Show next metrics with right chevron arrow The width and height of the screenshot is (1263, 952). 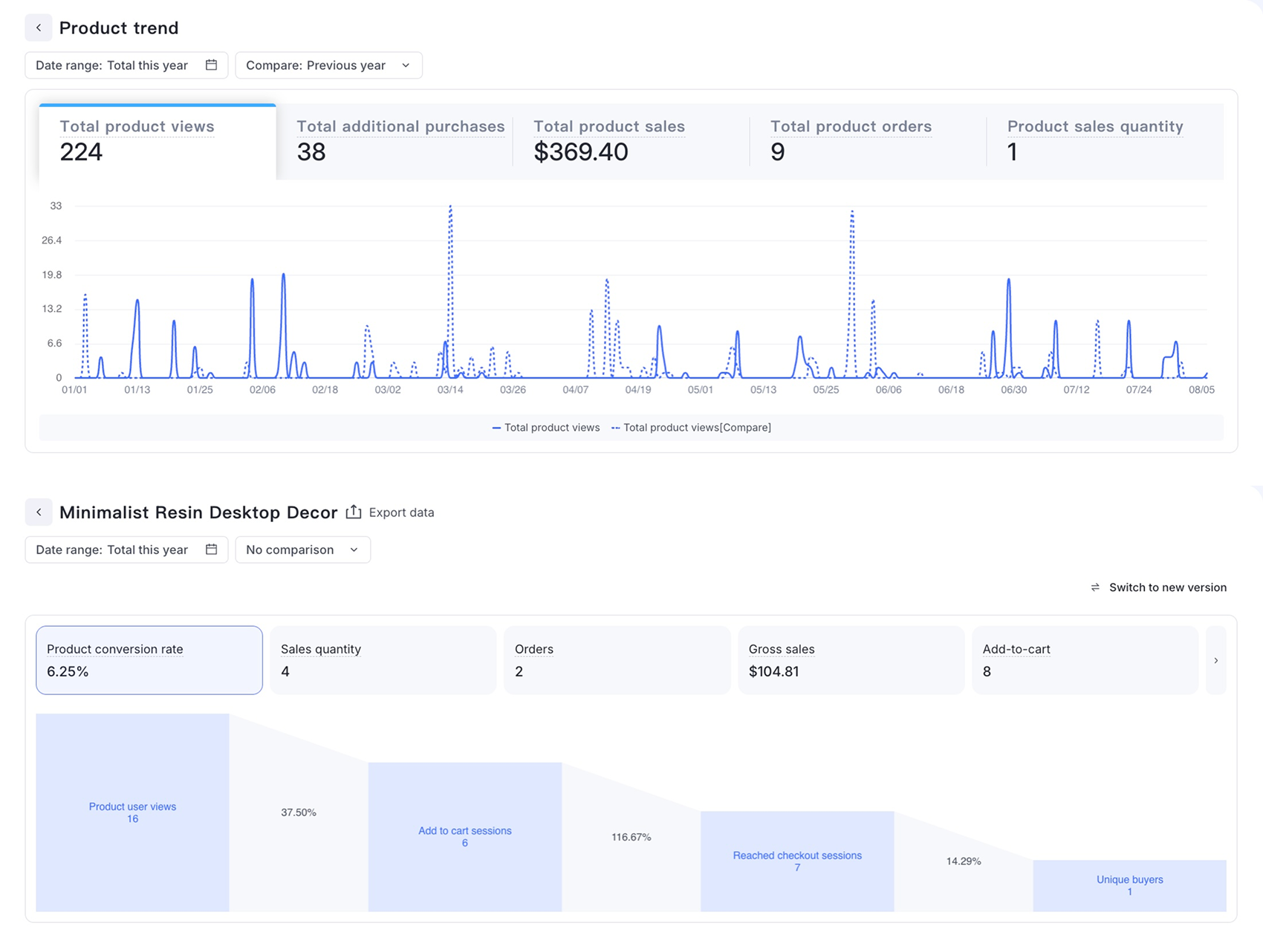click(x=1216, y=660)
